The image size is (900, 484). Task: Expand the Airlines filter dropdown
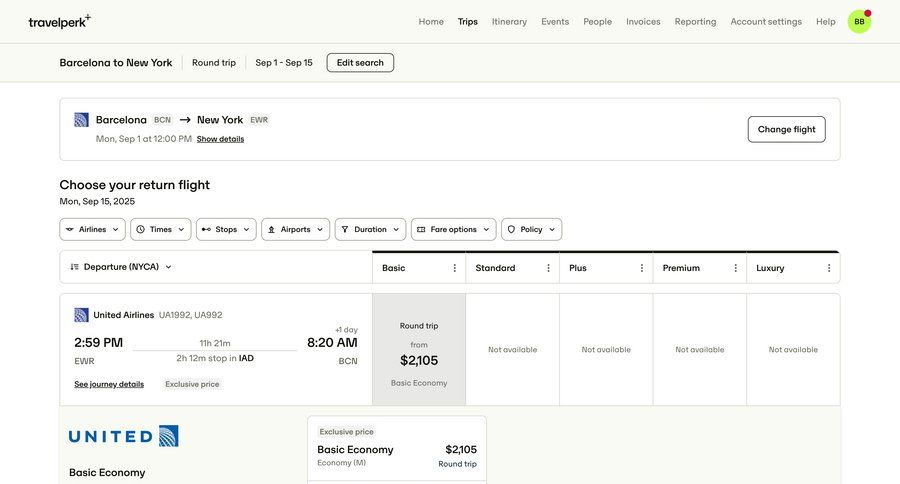92,229
